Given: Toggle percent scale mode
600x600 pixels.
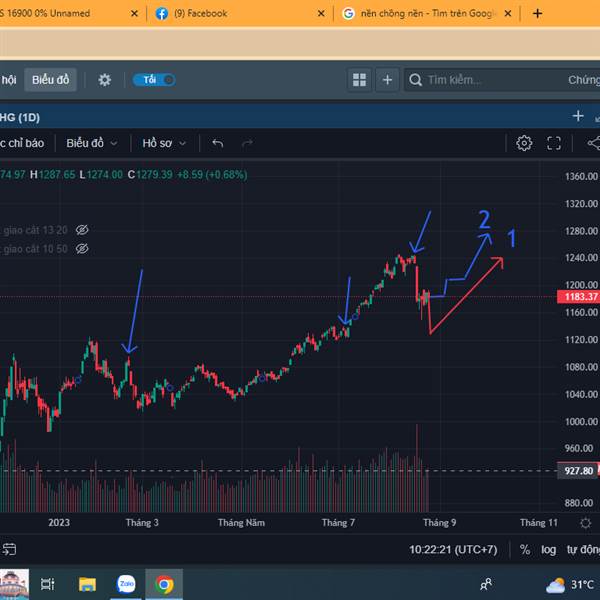Looking at the screenshot, I should [x=525, y=550].
